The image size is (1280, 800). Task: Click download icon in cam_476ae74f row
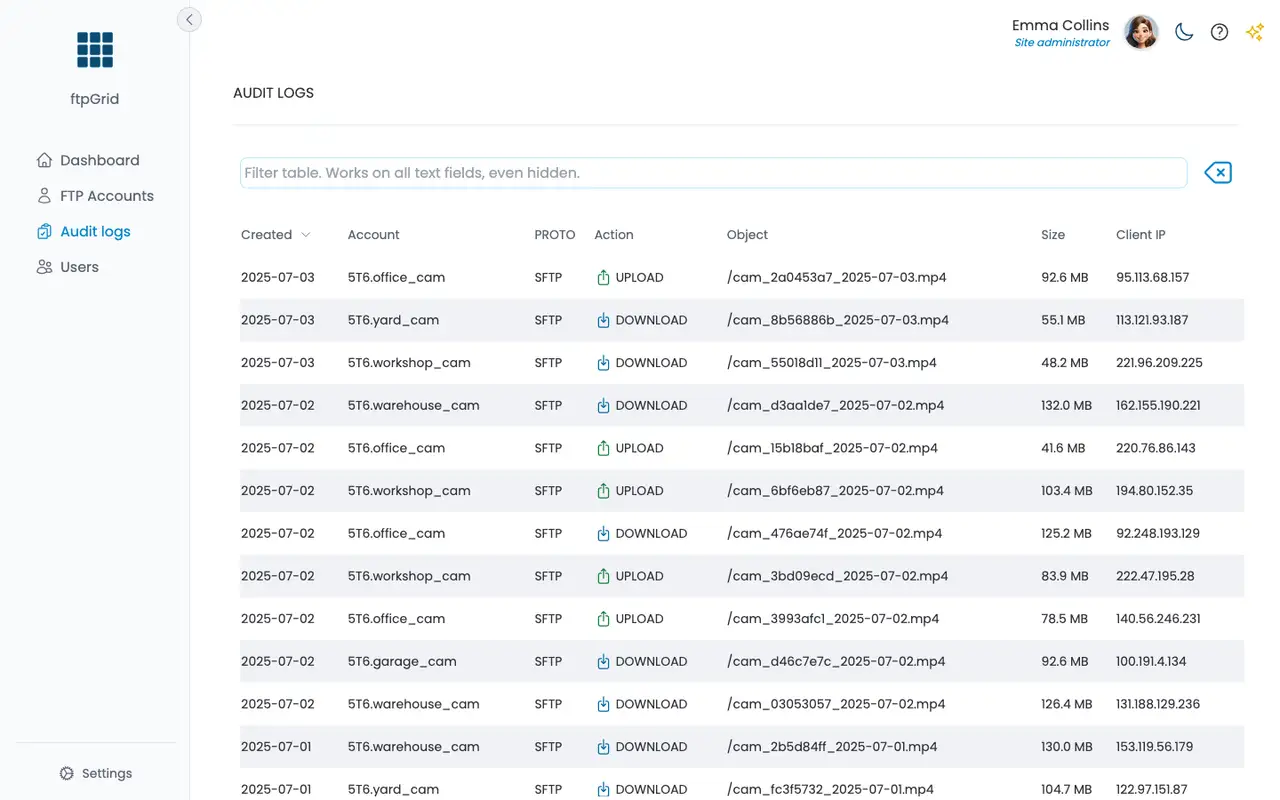(603, 534)
